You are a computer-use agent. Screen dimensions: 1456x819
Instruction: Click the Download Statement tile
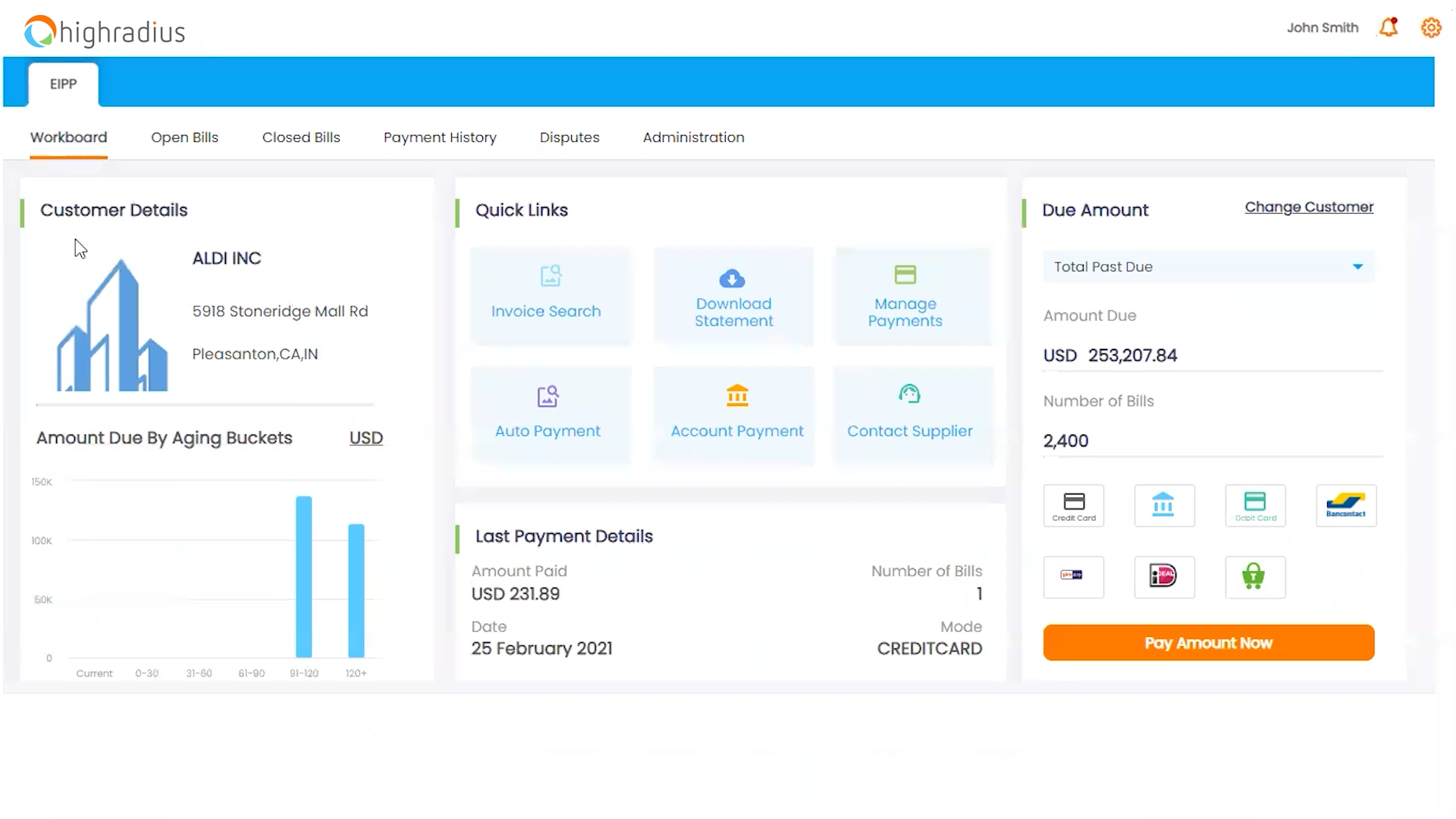pyautogui.click(x=733, y=296)
